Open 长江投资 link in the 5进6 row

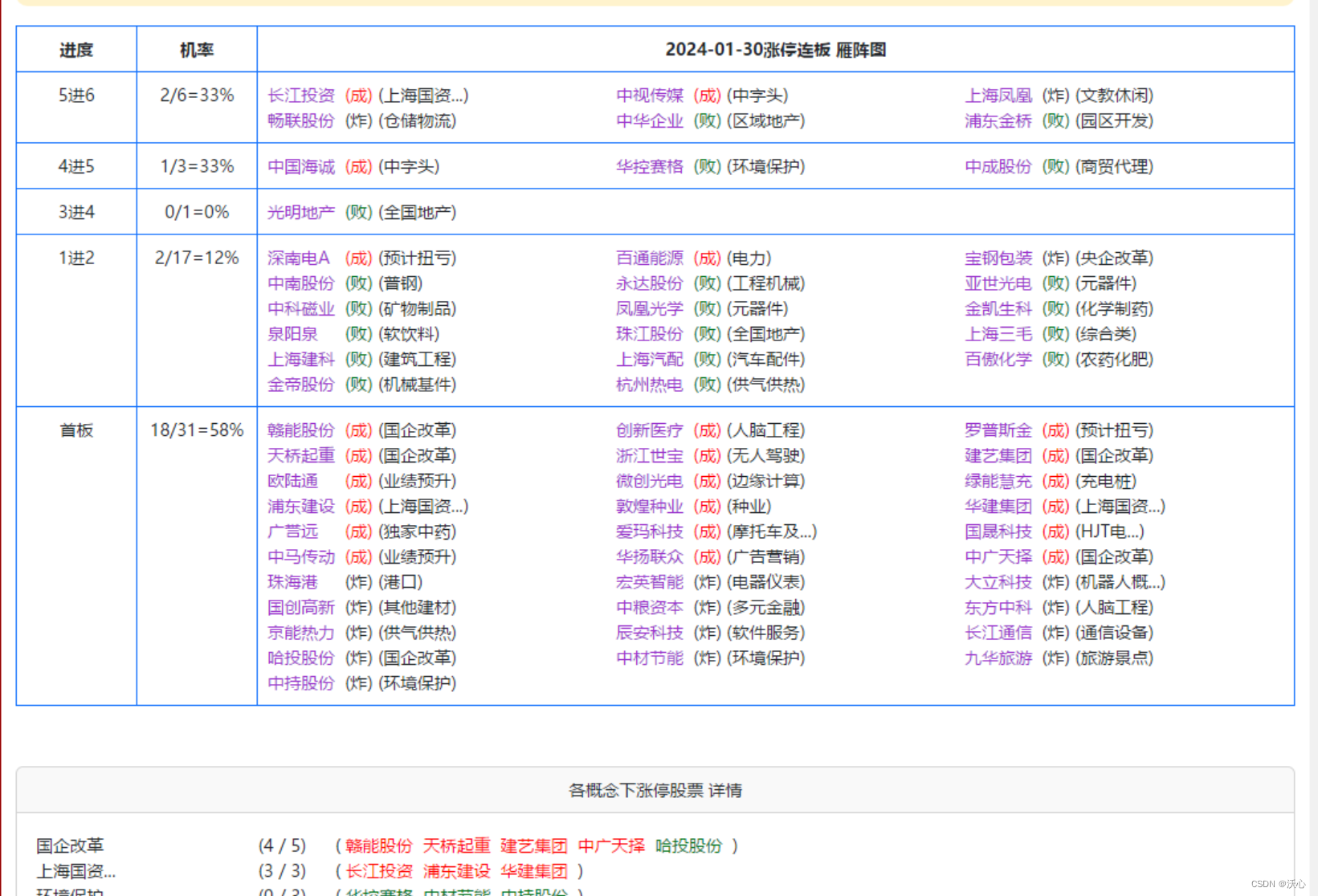click(x=300, y=96)
